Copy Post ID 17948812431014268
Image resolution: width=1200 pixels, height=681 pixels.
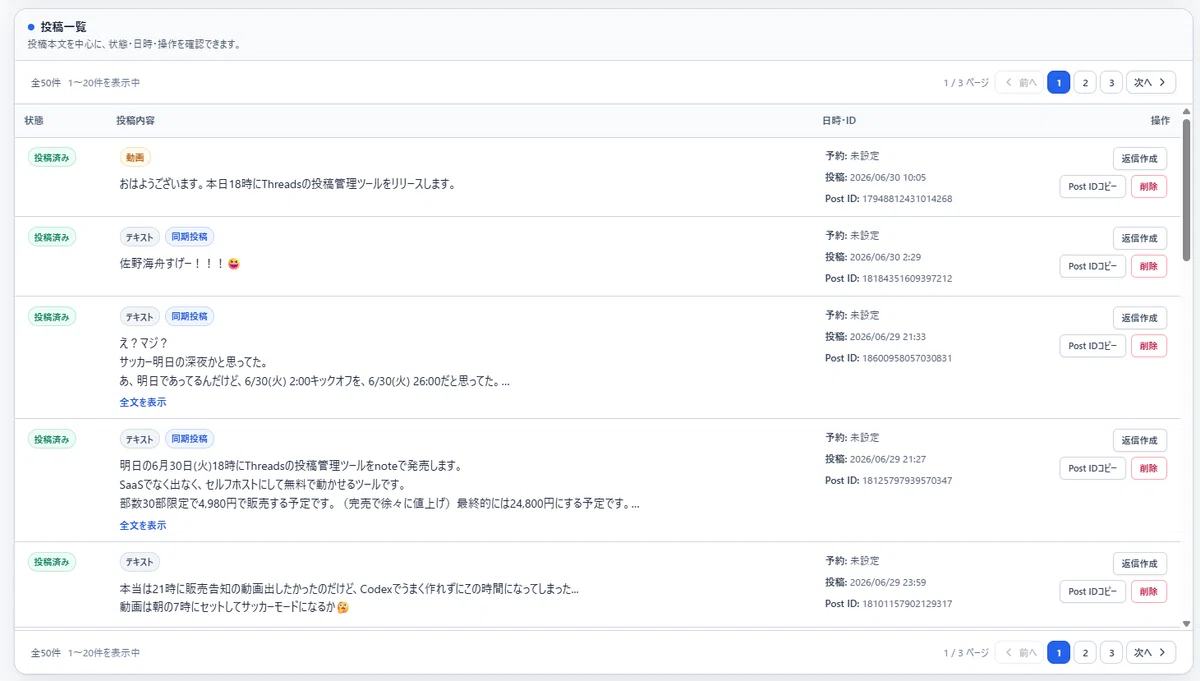pos(1092,186)
